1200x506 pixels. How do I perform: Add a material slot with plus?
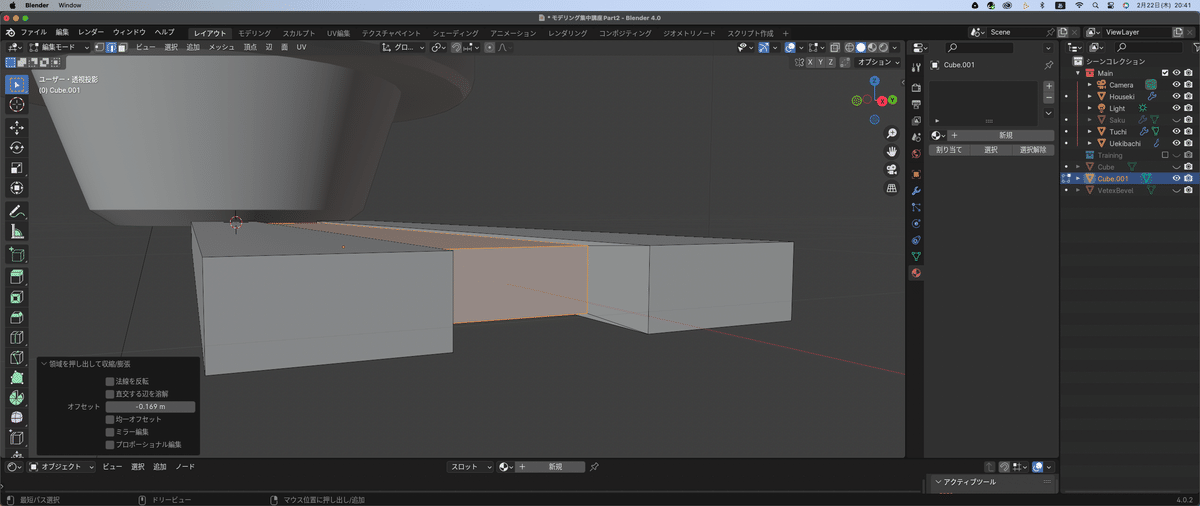pos(1048,86)
